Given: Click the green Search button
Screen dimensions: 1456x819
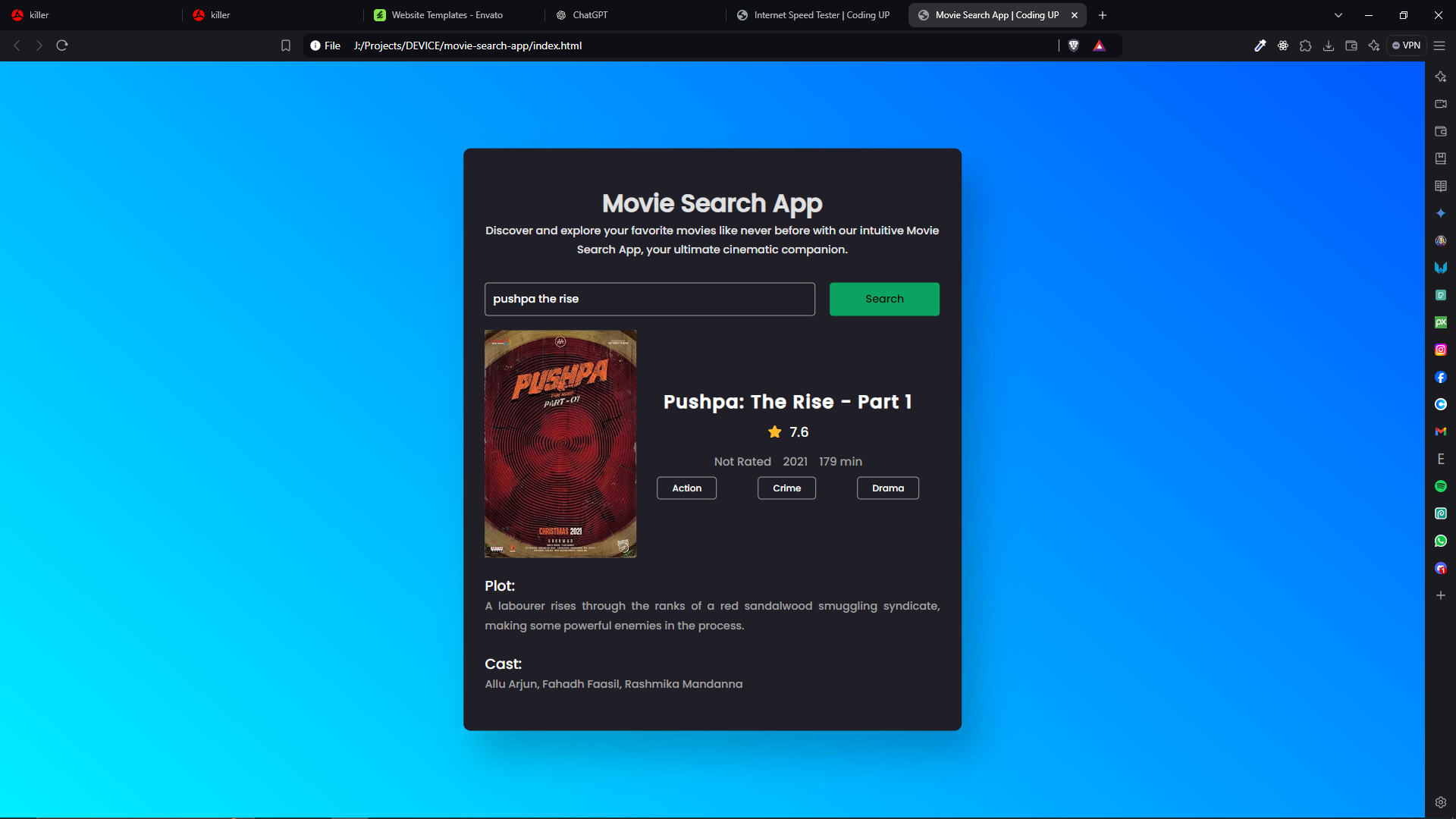Looking at the screenshot, I should pos(884,299).
